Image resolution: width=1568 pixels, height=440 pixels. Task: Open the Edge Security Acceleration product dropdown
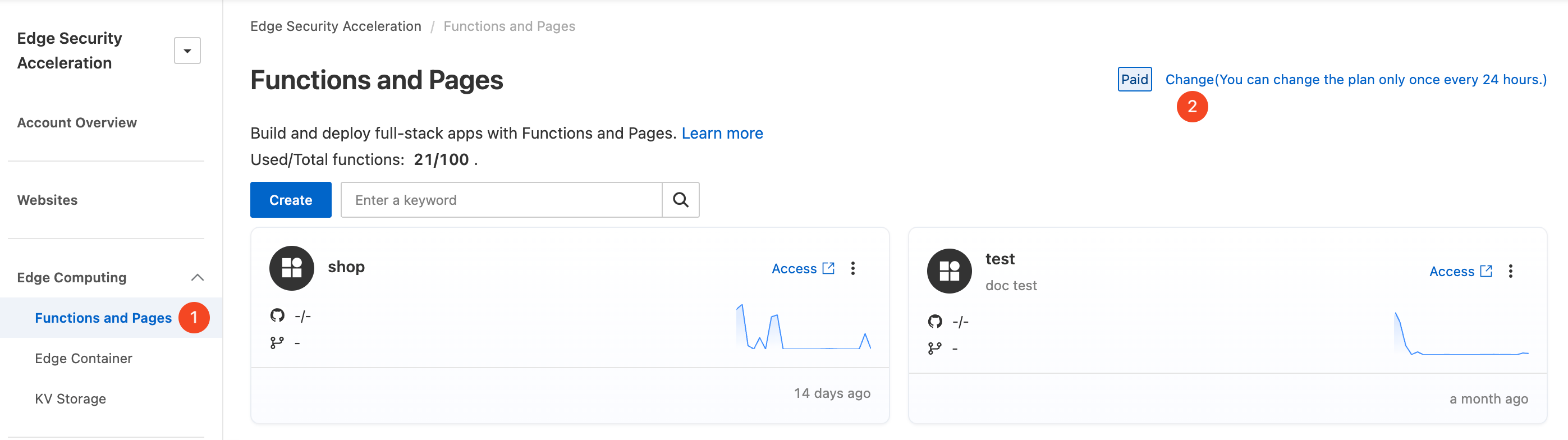pos(187,51)
